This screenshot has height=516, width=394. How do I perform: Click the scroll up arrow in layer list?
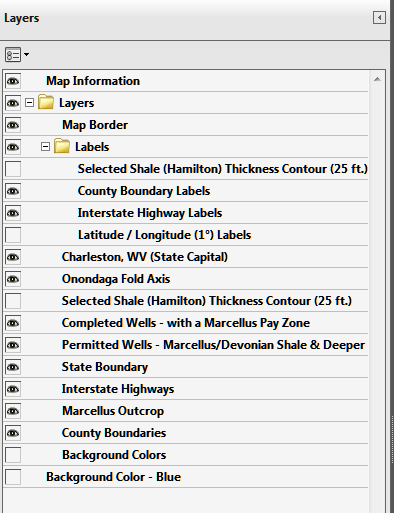click(x=377, y=79)
